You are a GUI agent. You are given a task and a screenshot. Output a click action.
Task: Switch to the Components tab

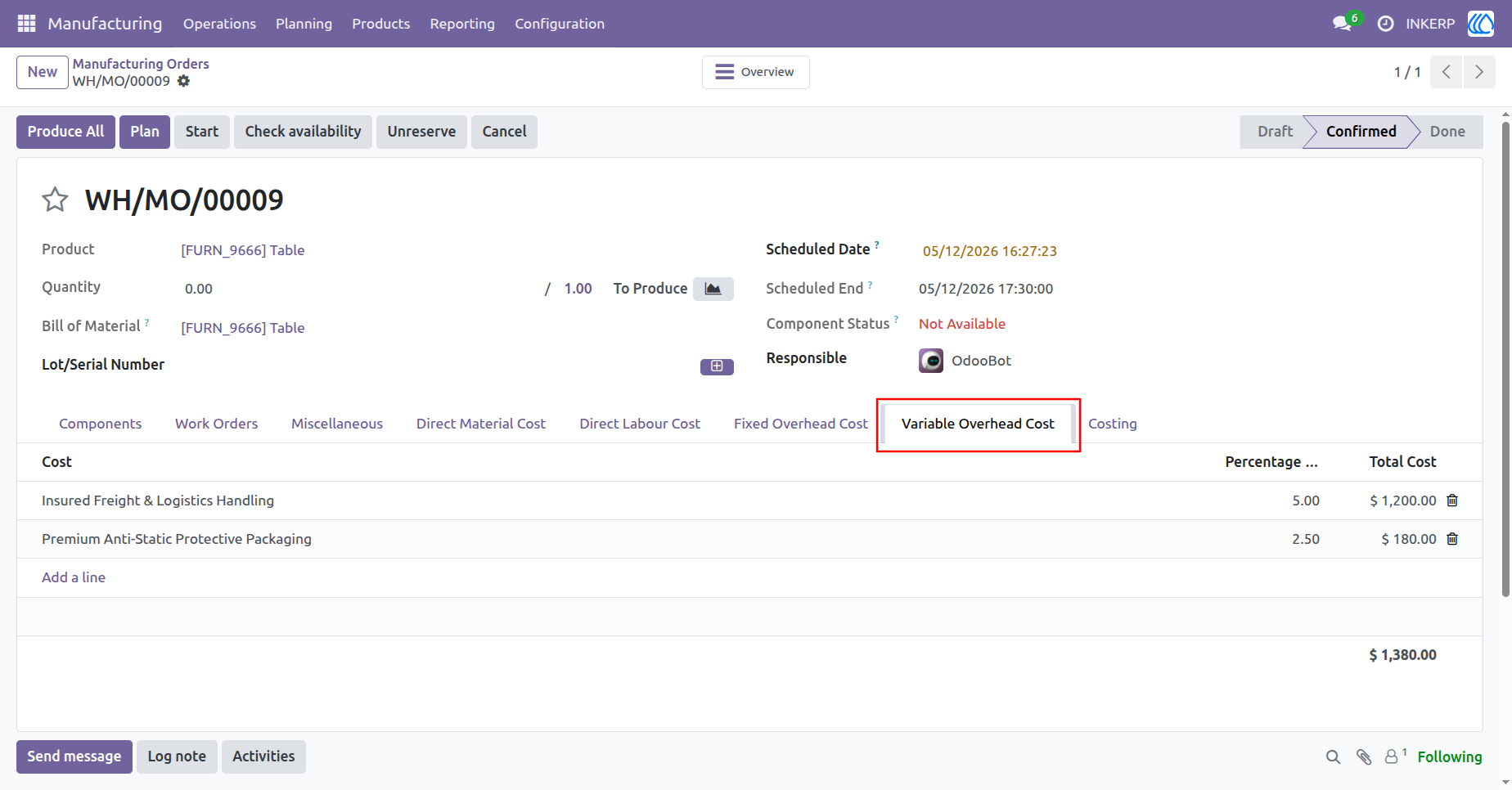pyautogui.click(x=100, y=424)
